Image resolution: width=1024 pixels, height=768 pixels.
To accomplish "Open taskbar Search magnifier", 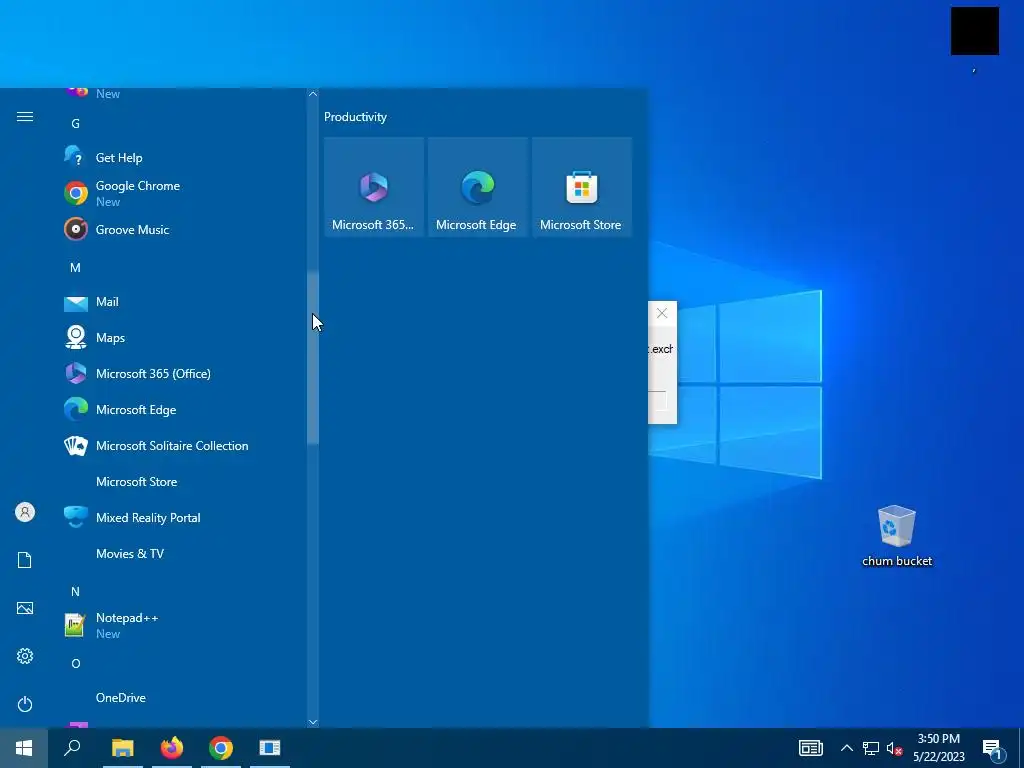I will [x=72, y=748].
